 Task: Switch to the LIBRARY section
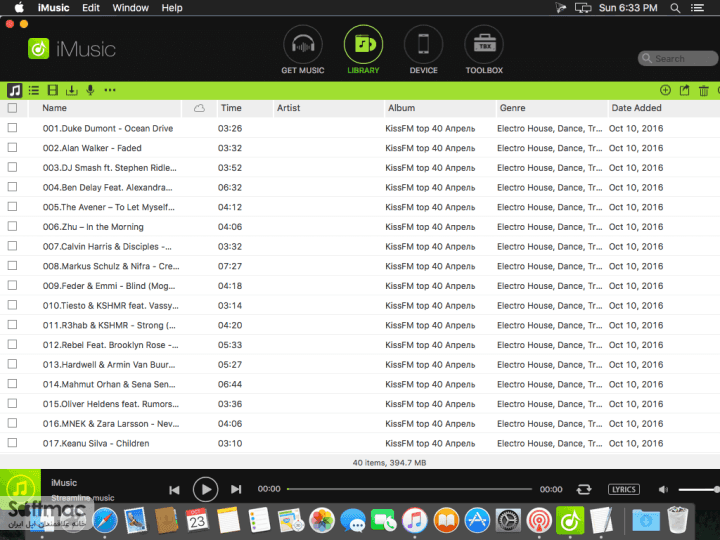[x=363, y=50]
